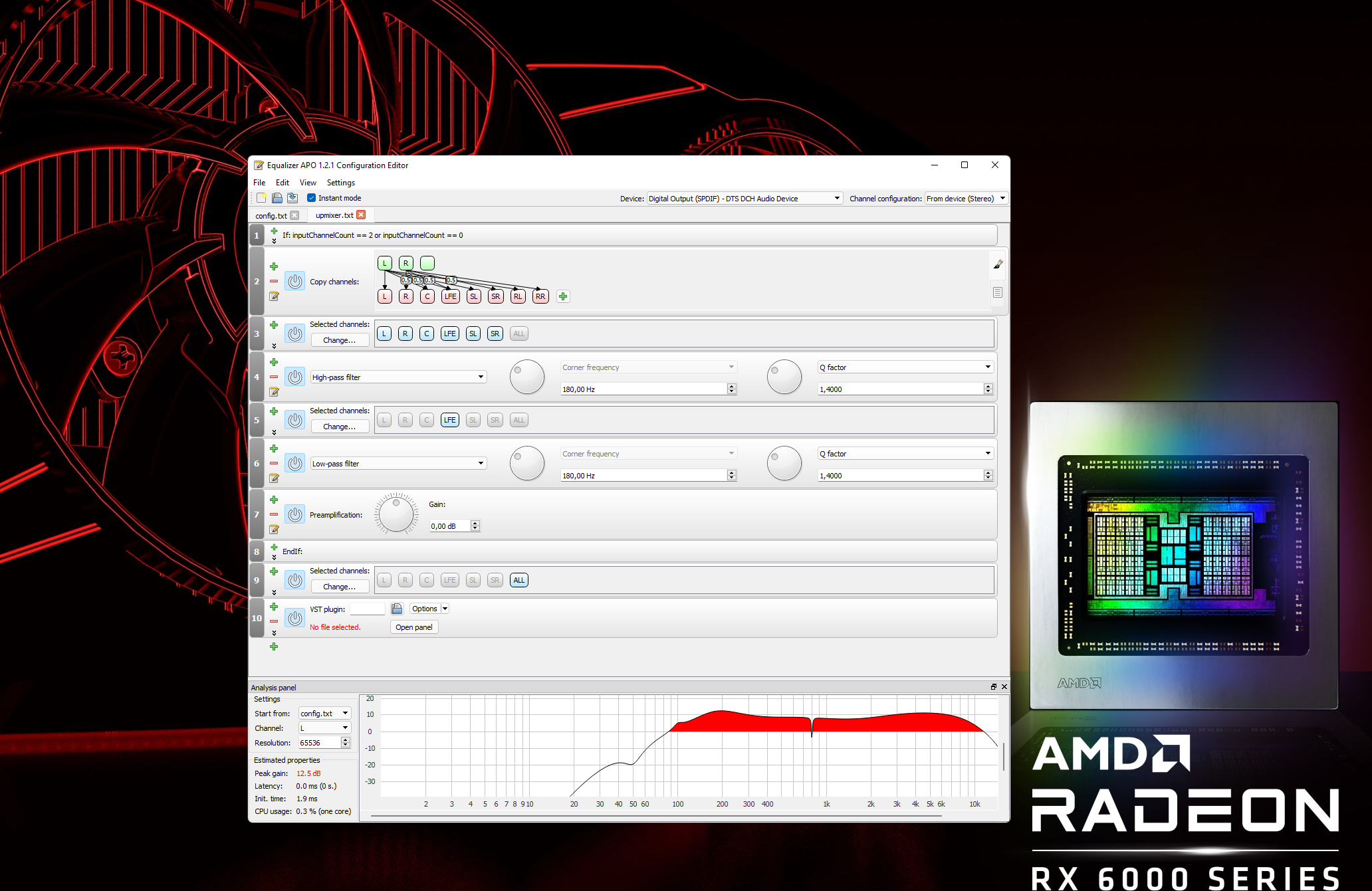Remove the Preamplification filter in row 7

pyautogui.click(x=274, y=514)
